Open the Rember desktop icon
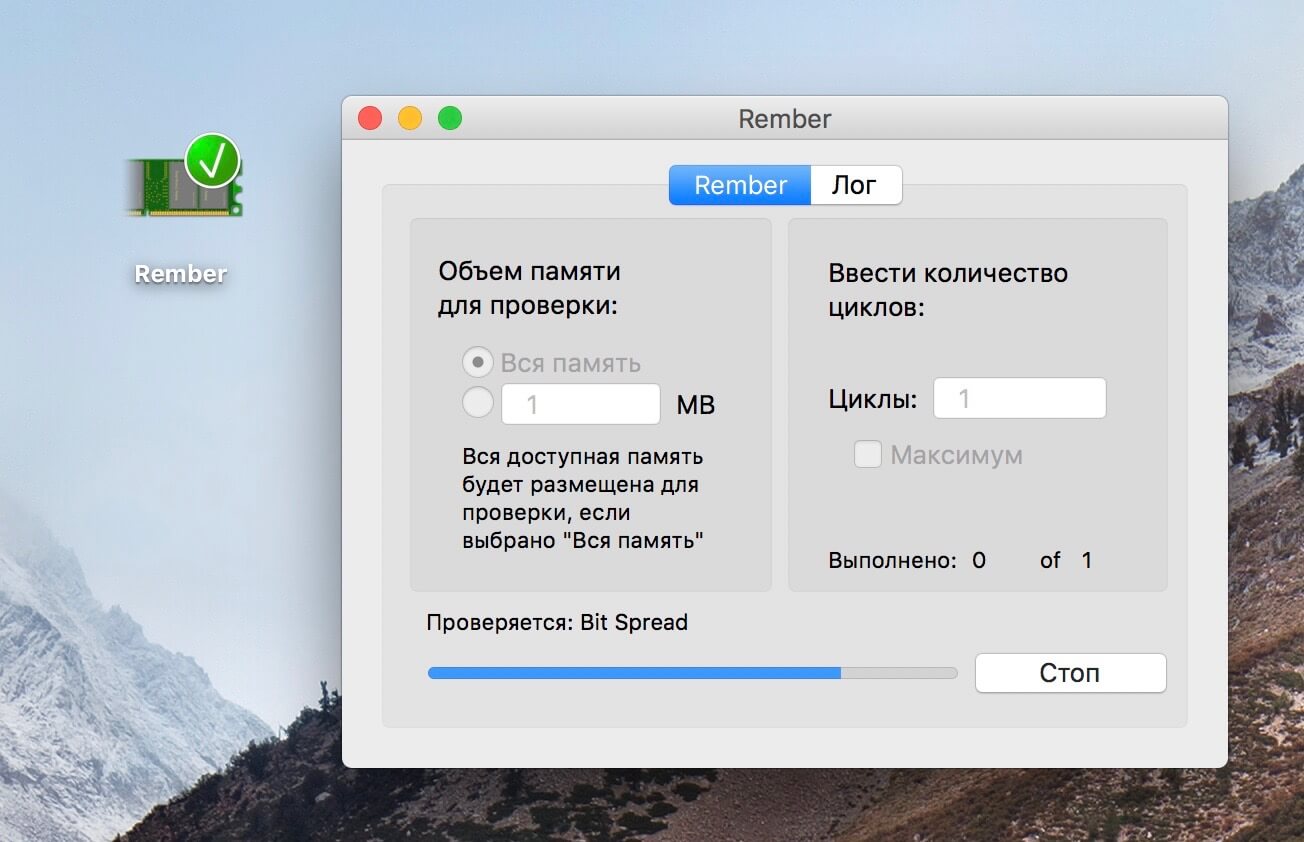This screenshot has height=842, width=1304. pos(184,178)
